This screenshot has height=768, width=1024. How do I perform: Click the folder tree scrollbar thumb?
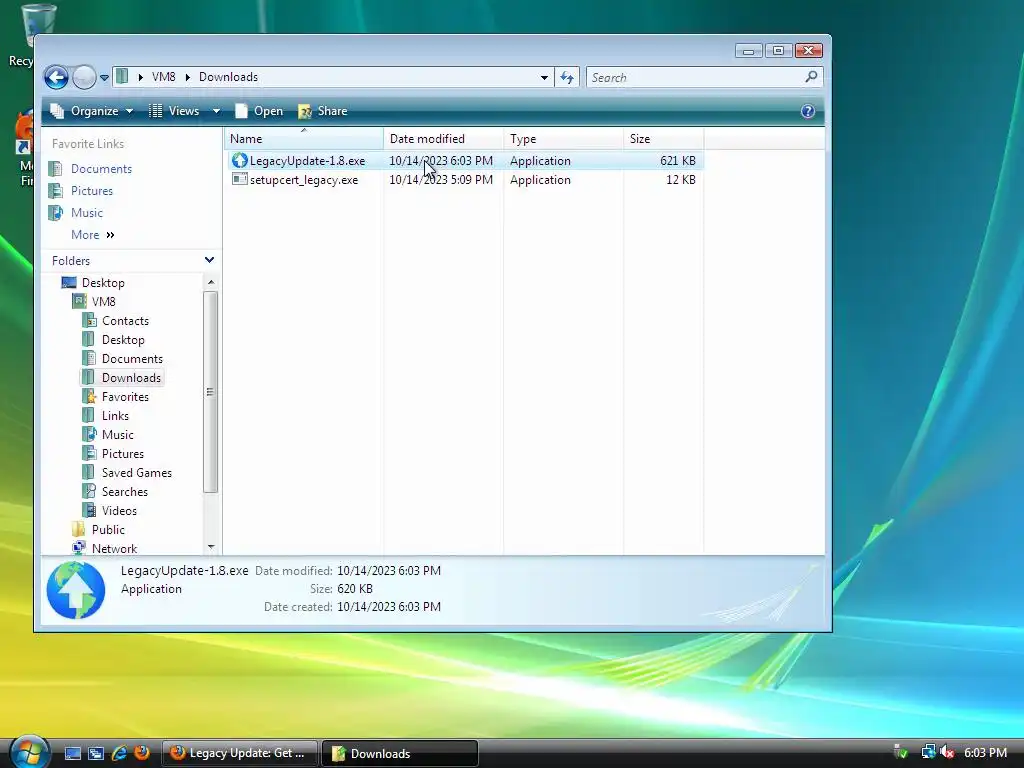(x=210, y=392)
